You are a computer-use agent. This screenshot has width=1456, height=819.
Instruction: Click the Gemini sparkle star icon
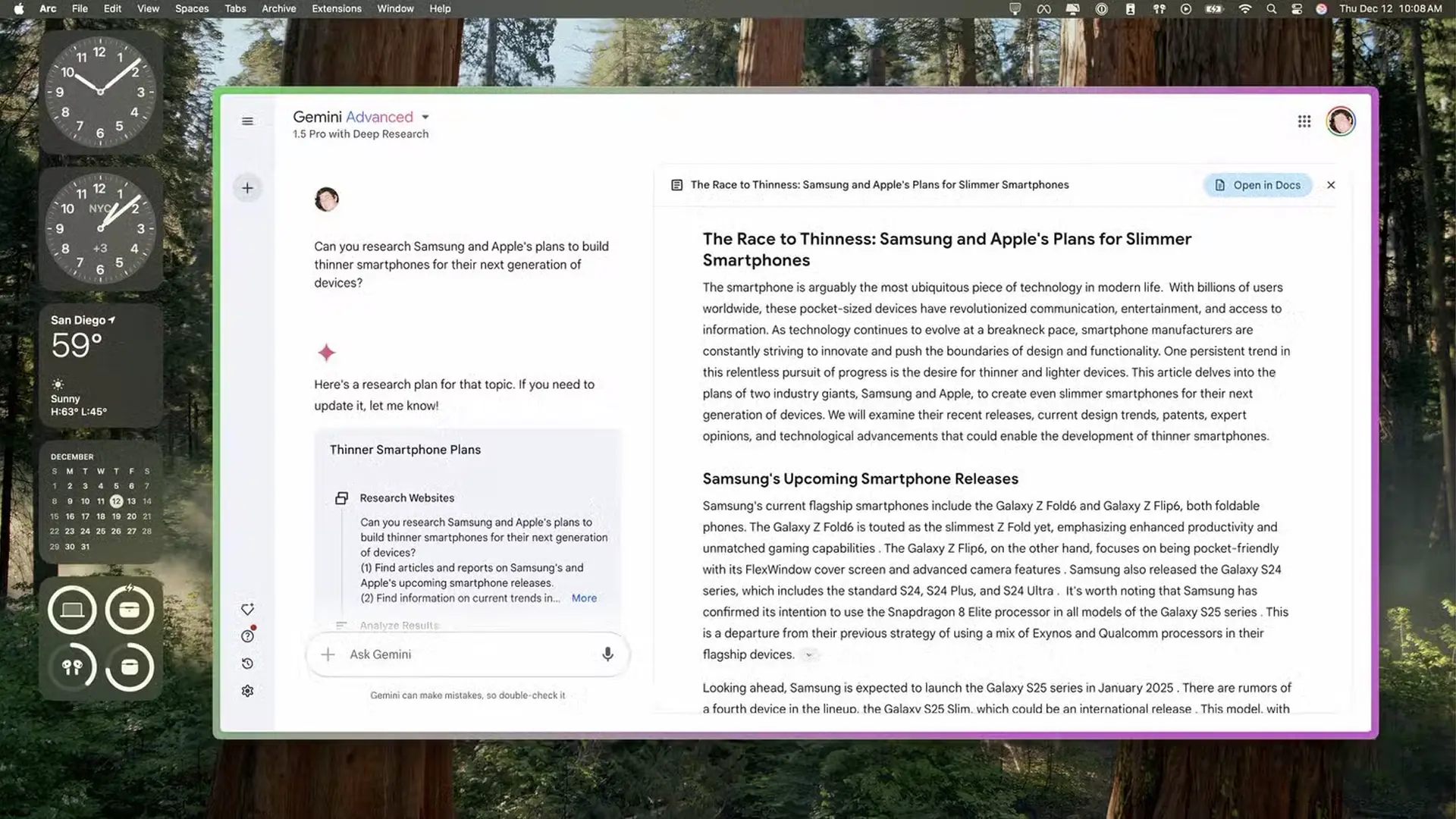coord(327,353)
